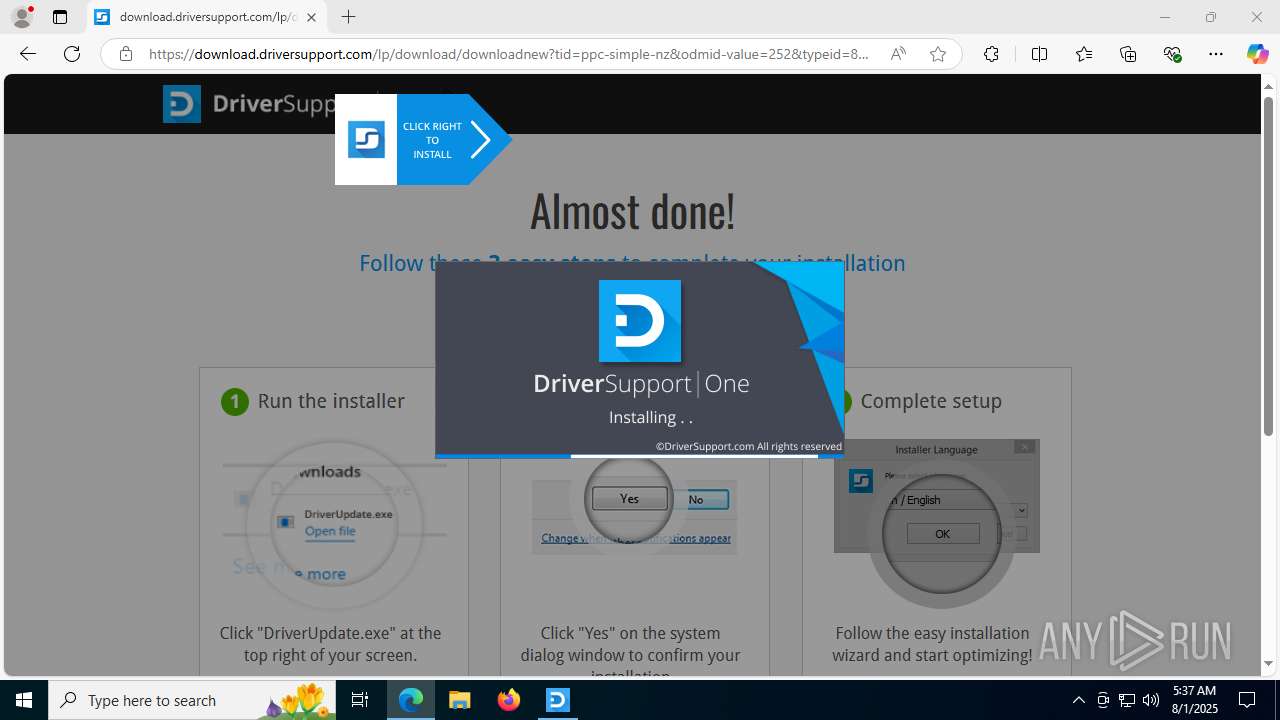Click "Change when these notifications appear" link

click(x=636, y=538)
